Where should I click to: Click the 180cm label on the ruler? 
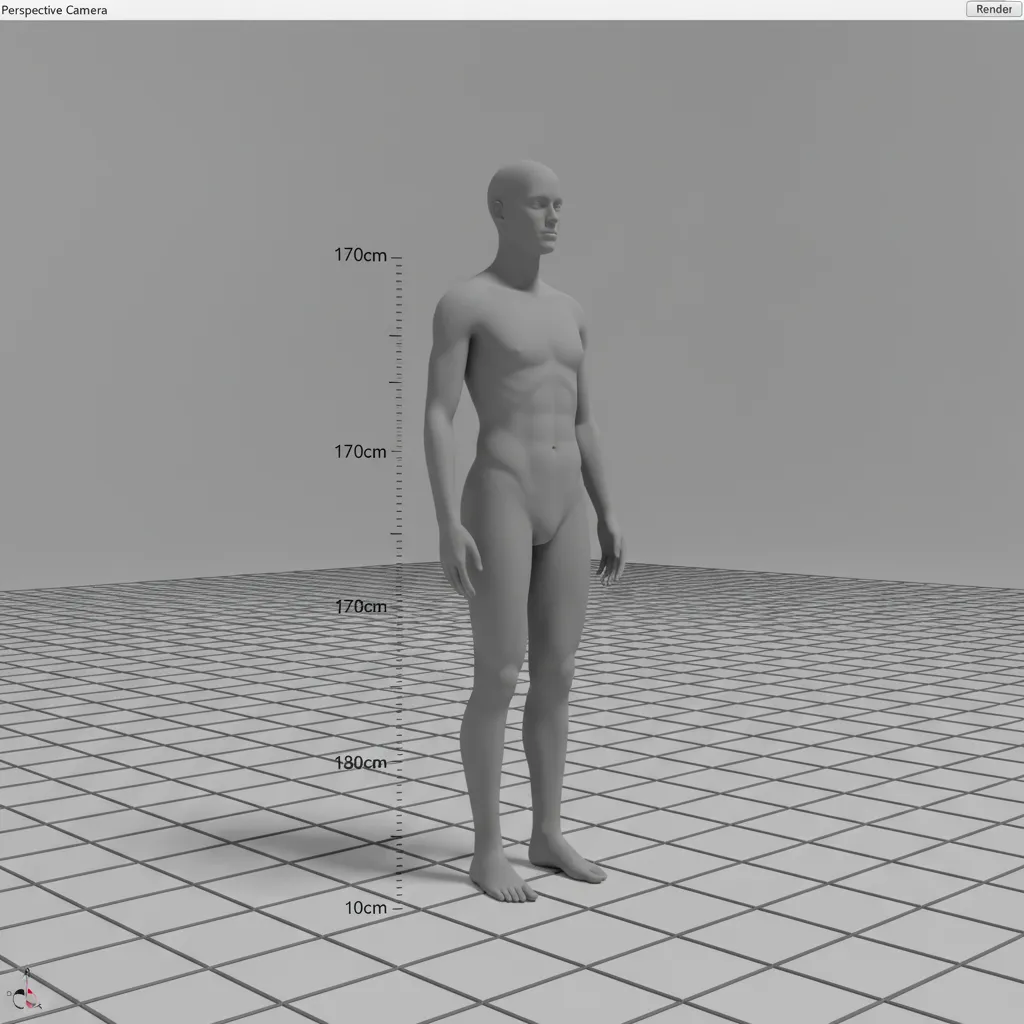point(362,762)
